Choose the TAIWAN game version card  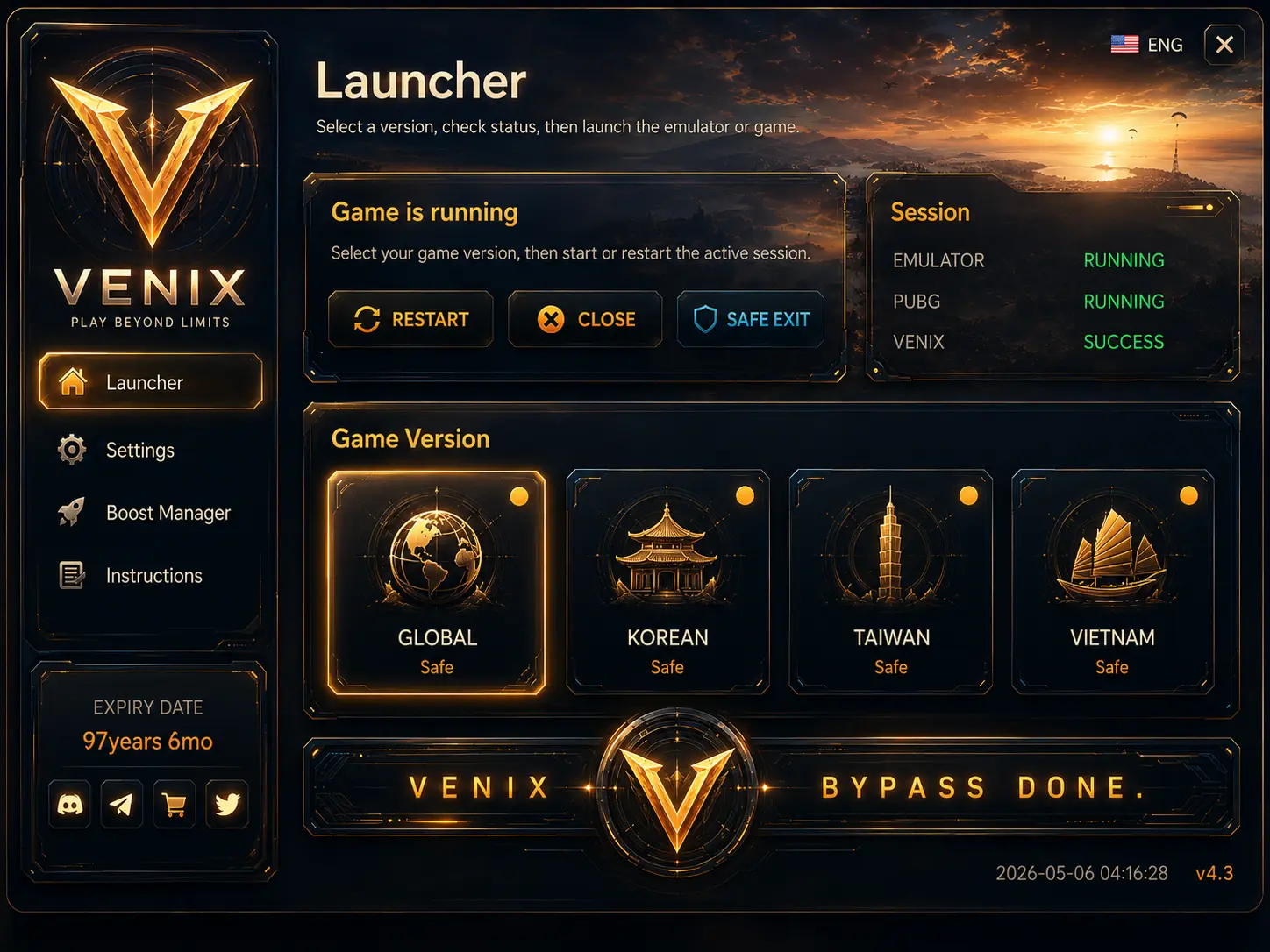891,582
